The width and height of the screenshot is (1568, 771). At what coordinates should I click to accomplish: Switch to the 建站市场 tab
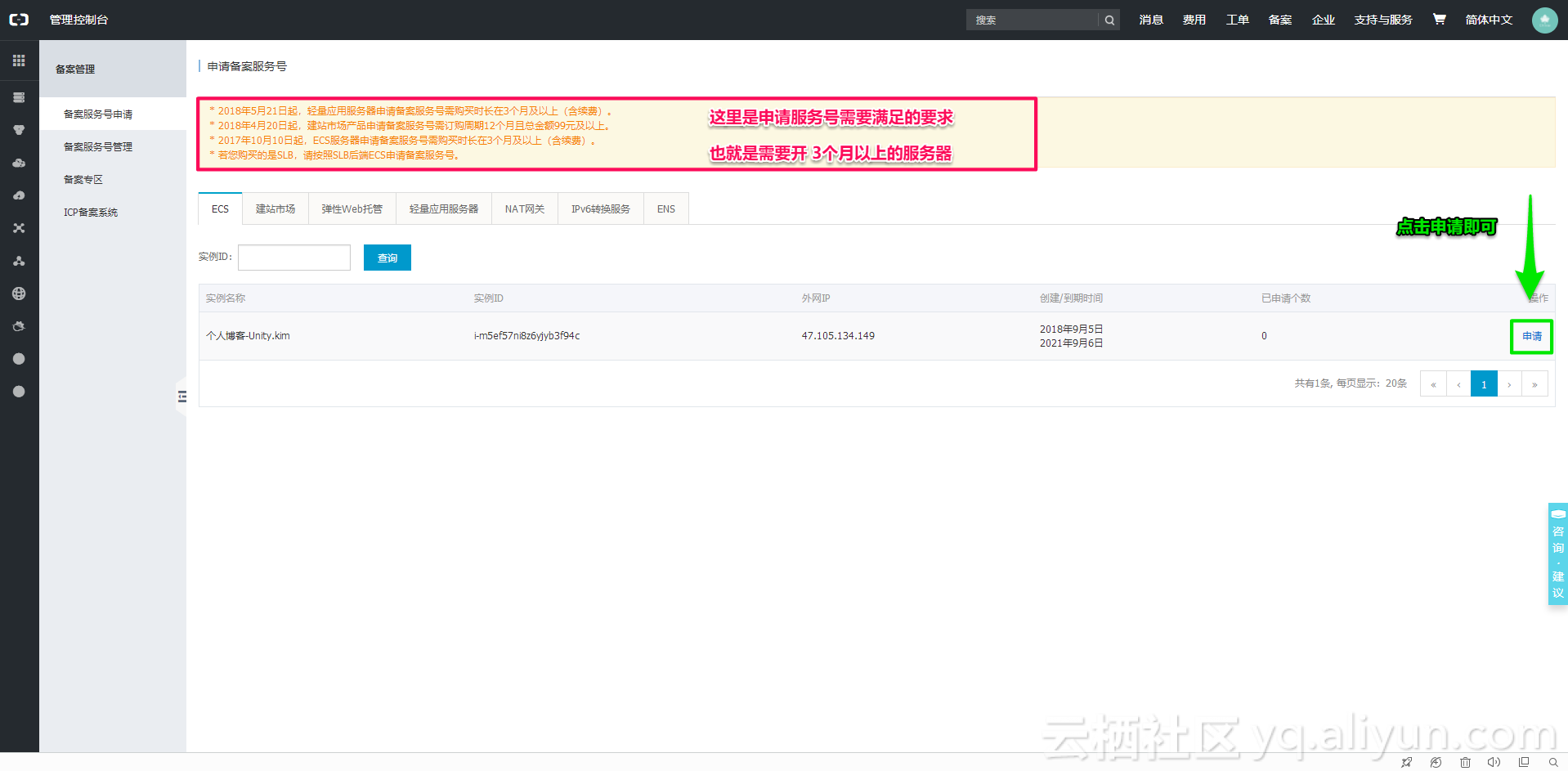pos(275,208)
